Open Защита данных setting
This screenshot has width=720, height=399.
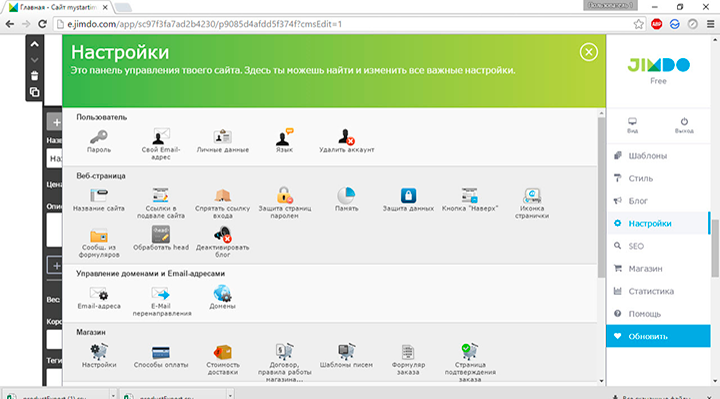(408, 199)
